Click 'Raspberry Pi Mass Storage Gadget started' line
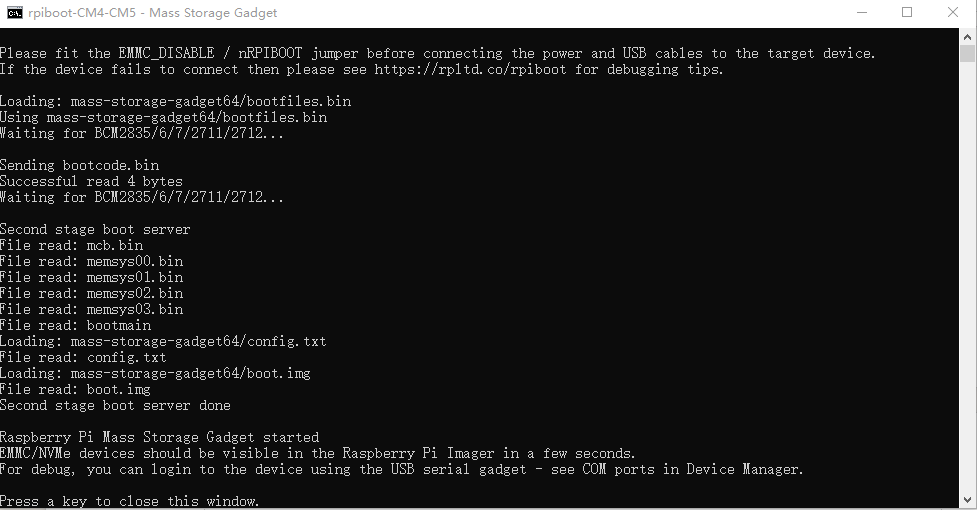Screen dimensions: 977x510 [160, 437]
